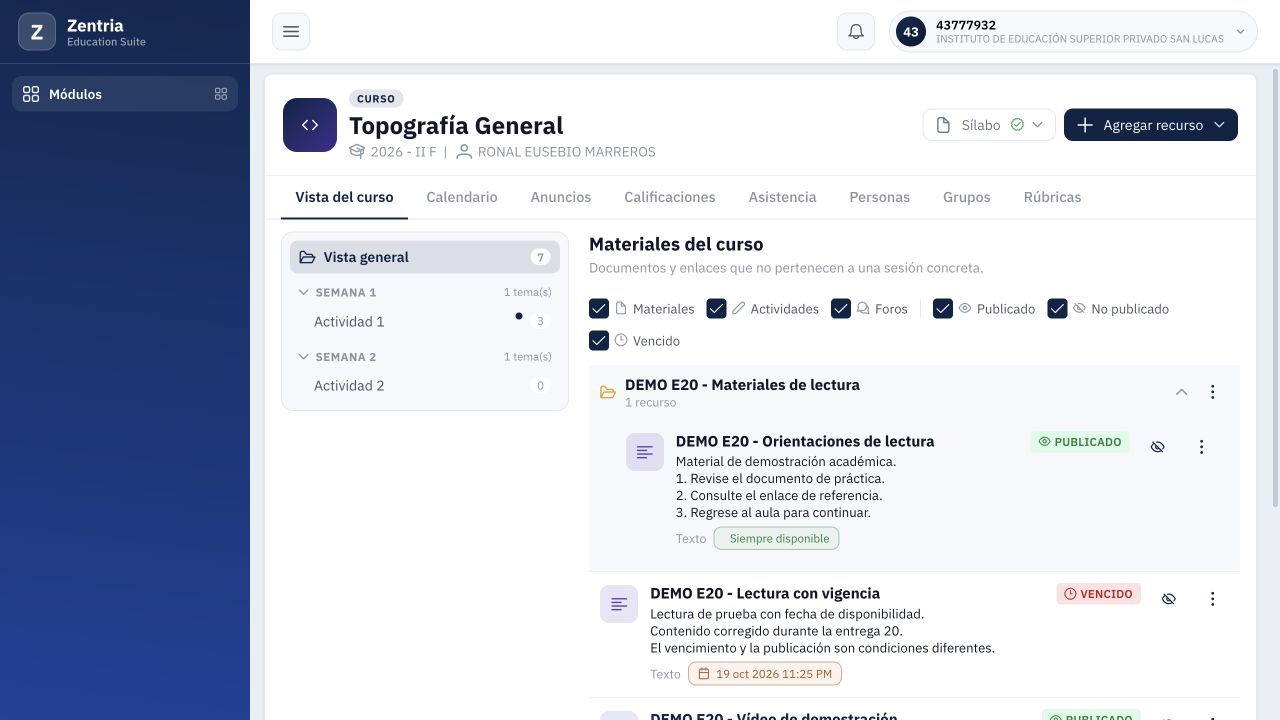Viewport: 1280px width, 720px height.
Task: Open the Calificaciones tab
Action: (670, 197)
